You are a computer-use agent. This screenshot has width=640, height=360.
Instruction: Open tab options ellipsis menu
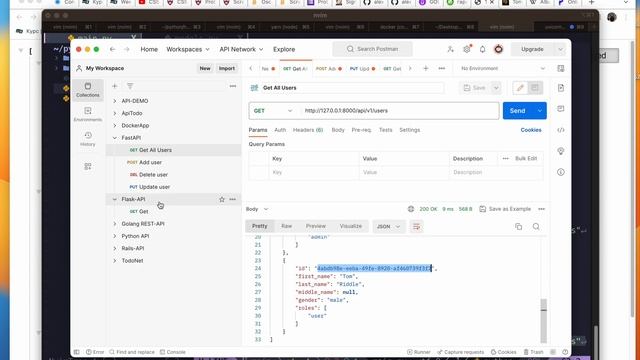(442, 68)
